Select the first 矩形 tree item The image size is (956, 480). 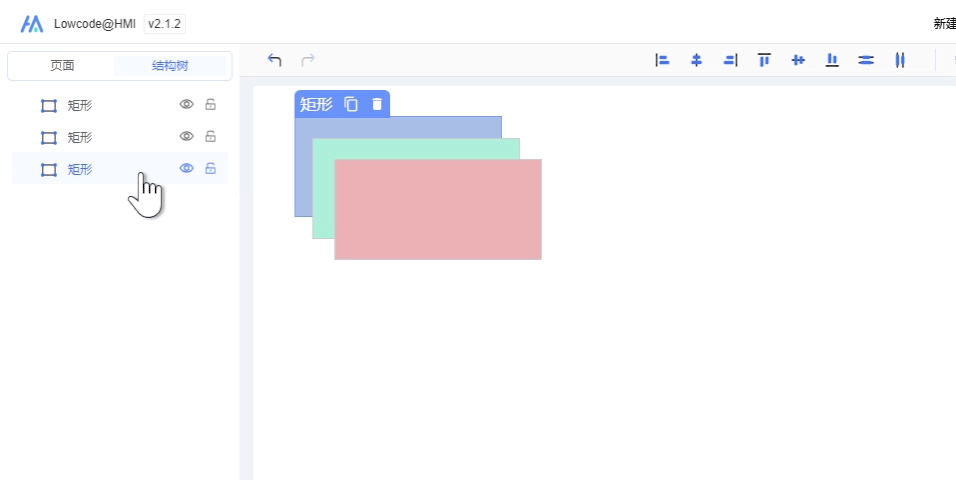tap(80, 105)
